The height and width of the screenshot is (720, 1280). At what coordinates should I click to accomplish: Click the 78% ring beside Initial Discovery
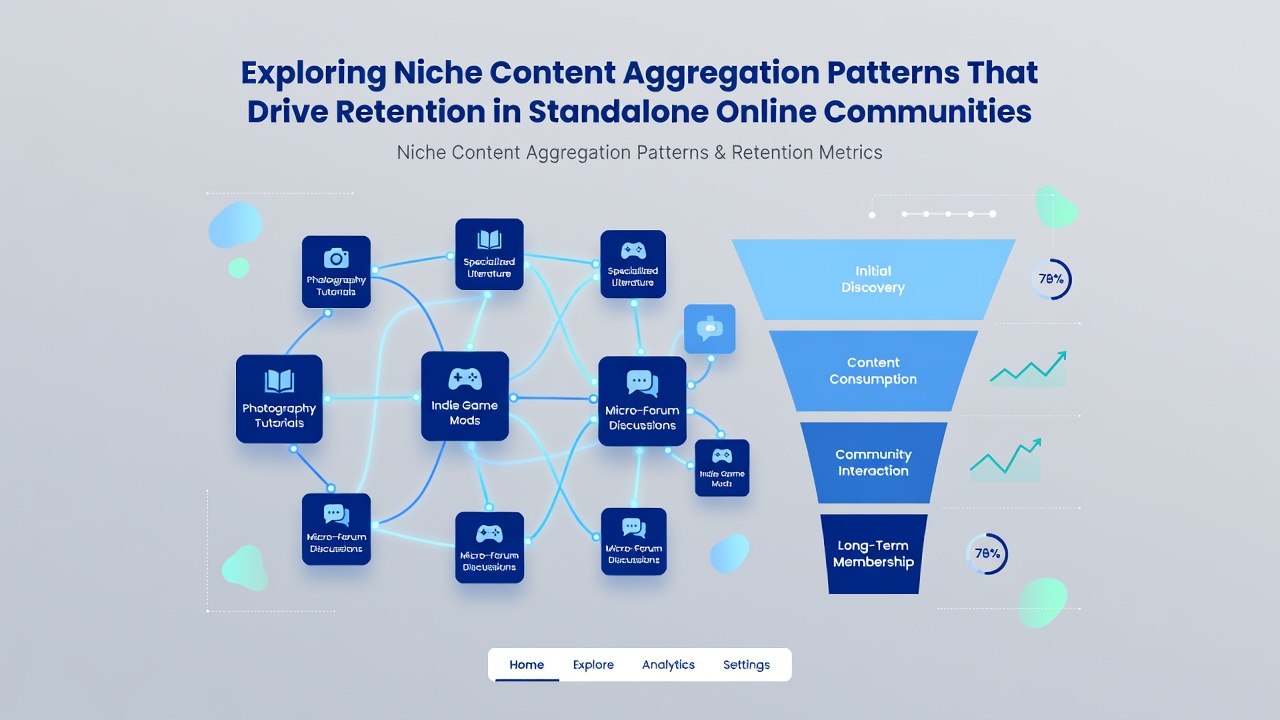1051,279
